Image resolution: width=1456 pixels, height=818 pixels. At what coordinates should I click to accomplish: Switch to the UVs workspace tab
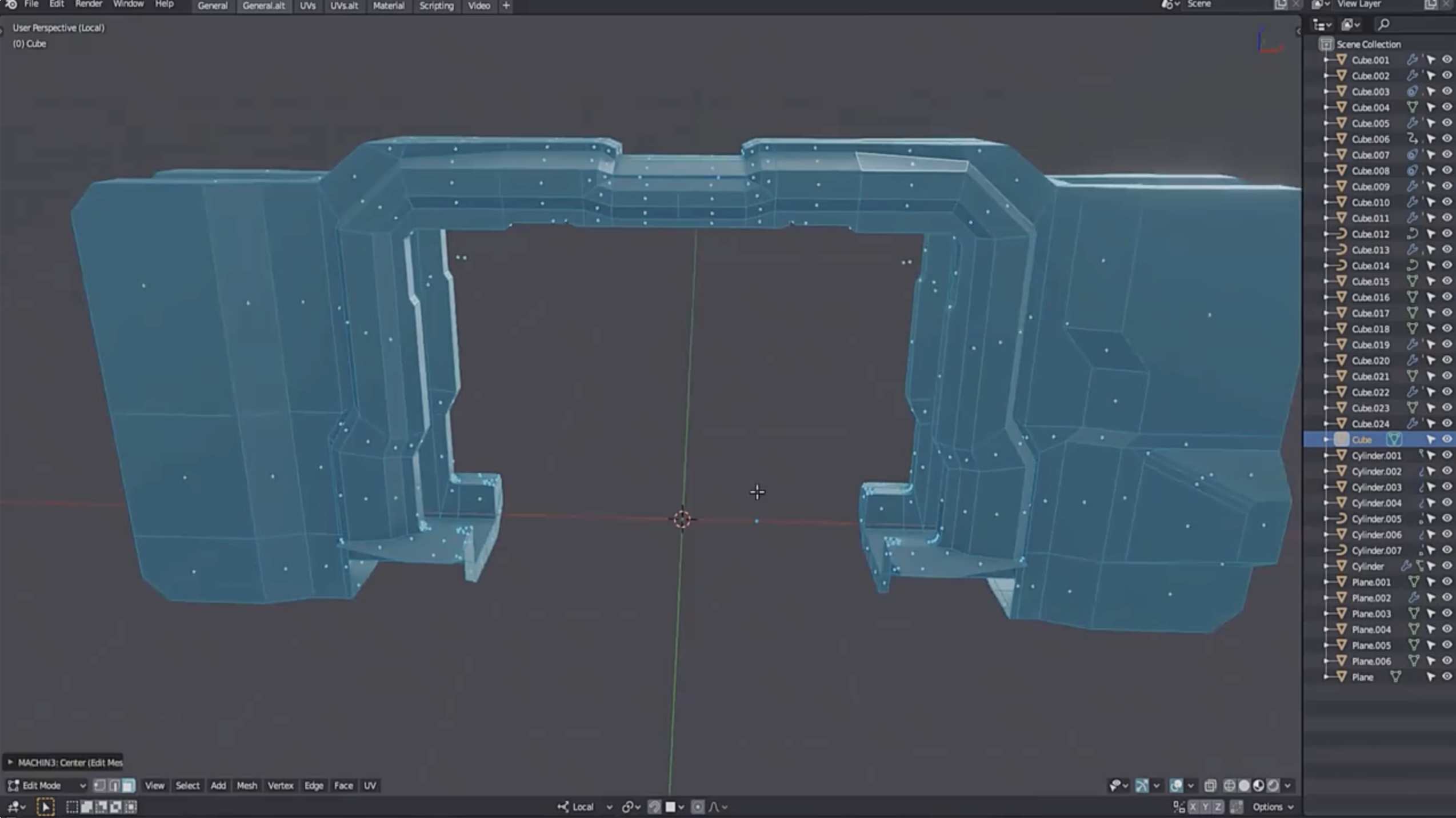click(x=307, y=6)
